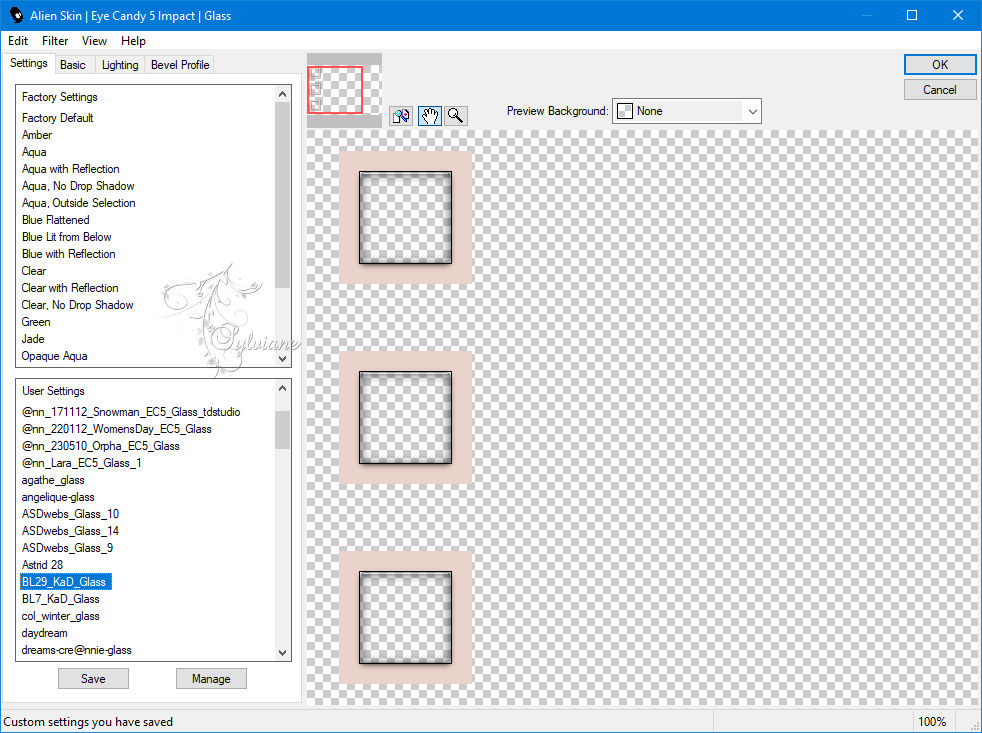Click the OK button
982x733 pixels.
[x=939, y=65]
